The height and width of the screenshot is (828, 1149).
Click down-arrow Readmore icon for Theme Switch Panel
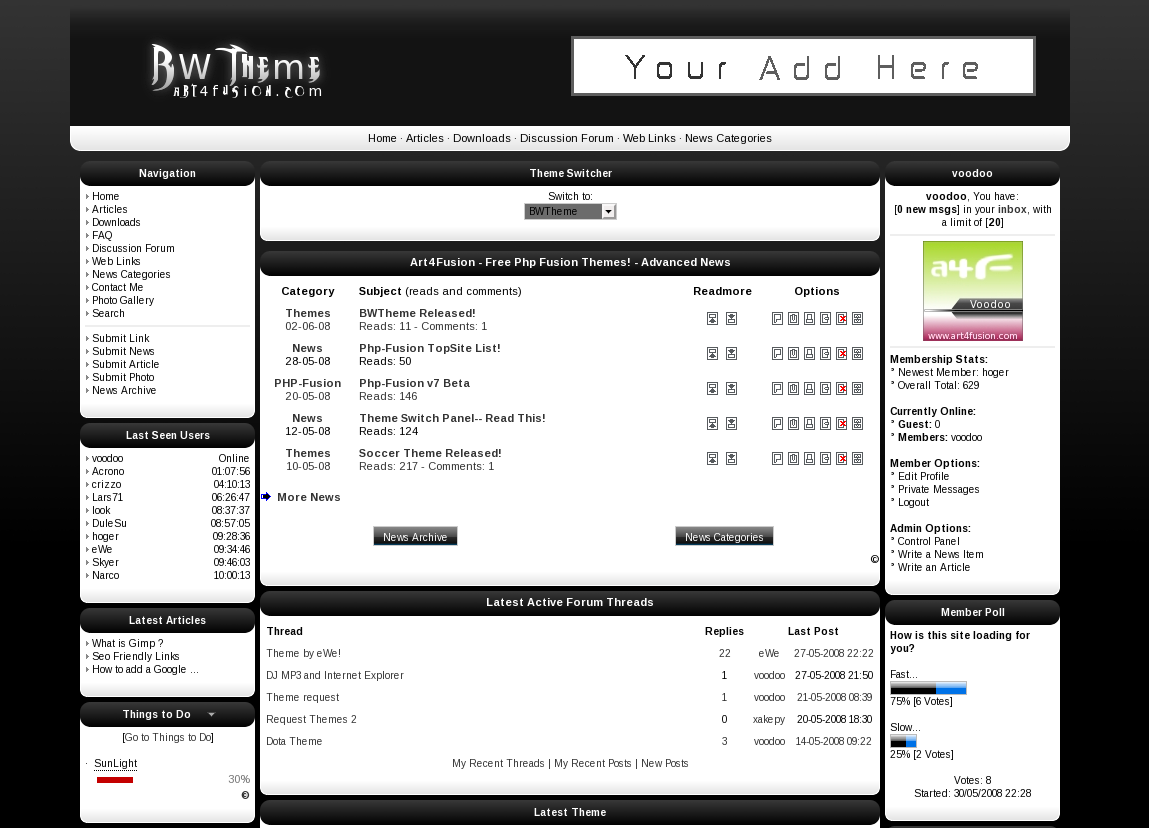[731, 424]
